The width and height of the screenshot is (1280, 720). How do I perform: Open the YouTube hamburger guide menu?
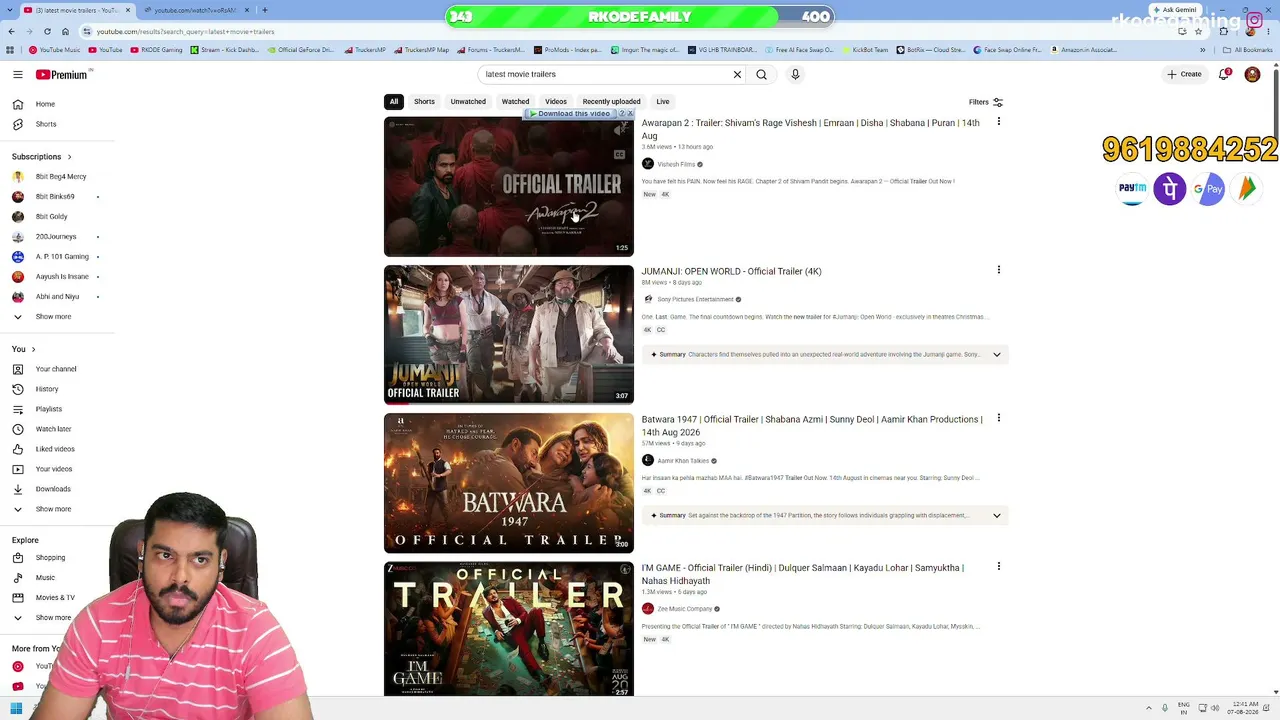click(x=17, y=74)
